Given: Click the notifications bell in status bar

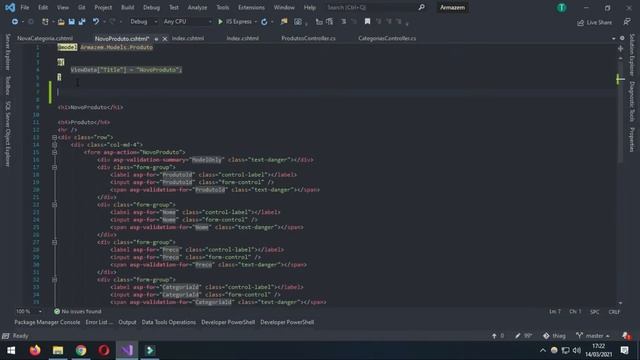Looking at the screenshot, I should pos(626,336).
